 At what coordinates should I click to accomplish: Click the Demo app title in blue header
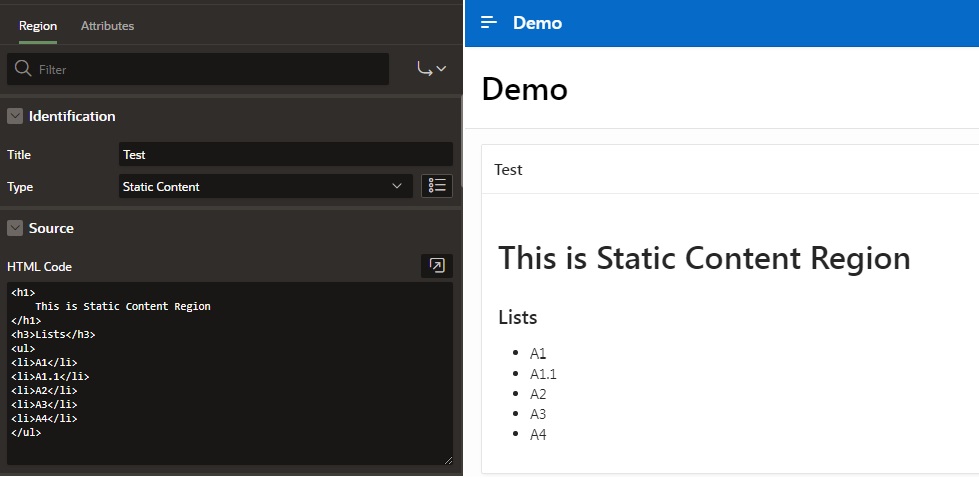coord(537,23)
